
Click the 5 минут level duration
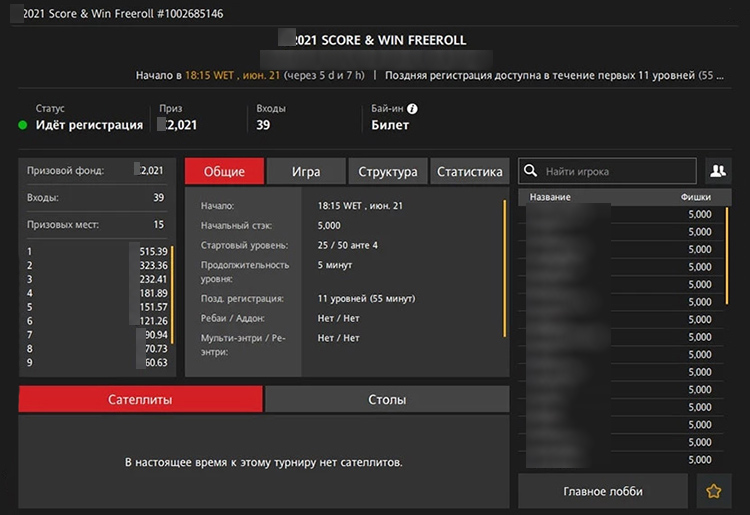(x=335, y=265)
